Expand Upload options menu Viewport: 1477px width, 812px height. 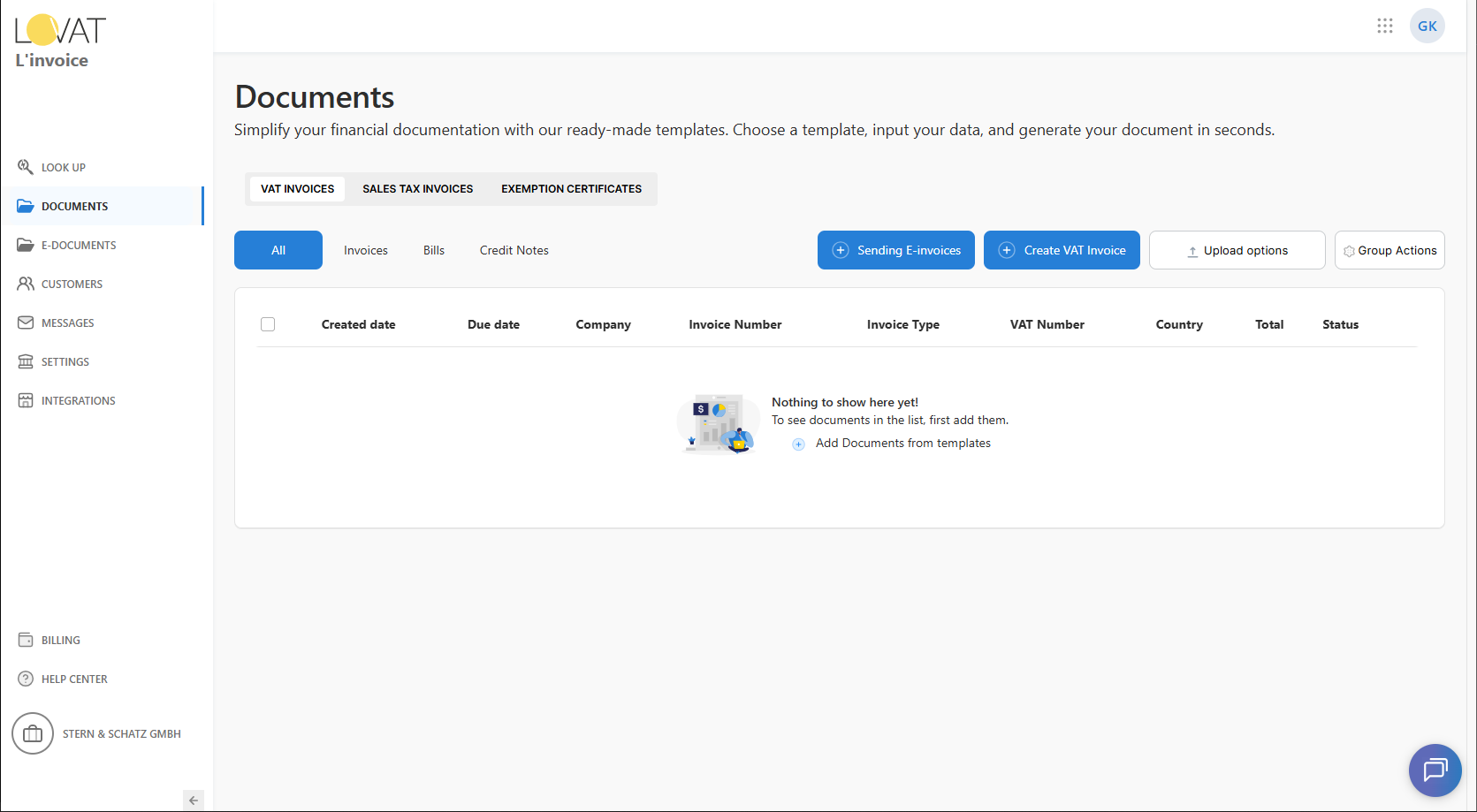[1237, 250]
